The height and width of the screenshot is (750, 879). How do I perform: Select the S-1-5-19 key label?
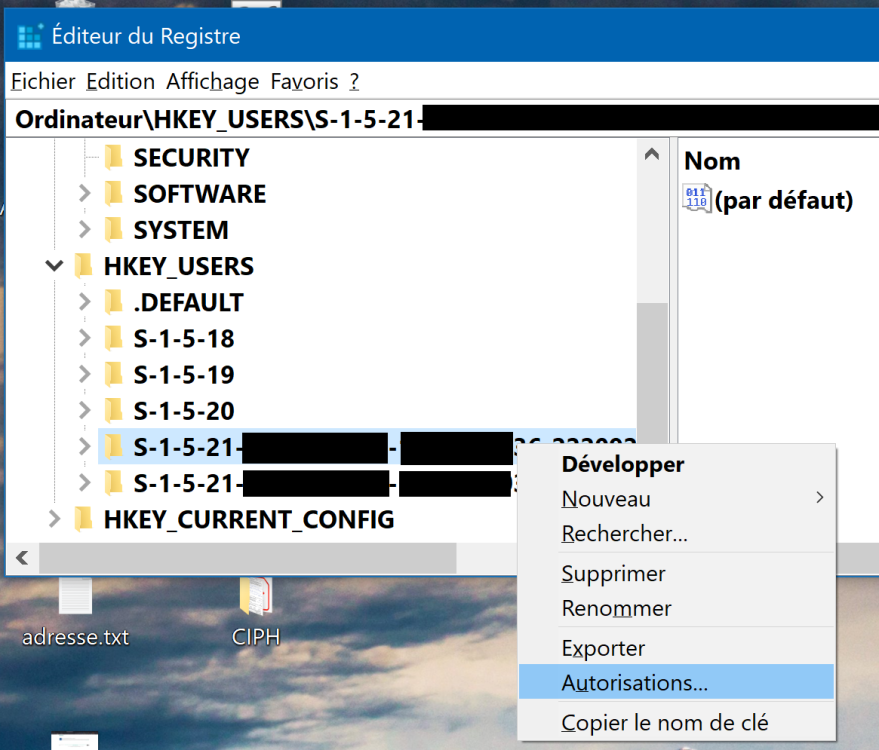coord(184,375)
